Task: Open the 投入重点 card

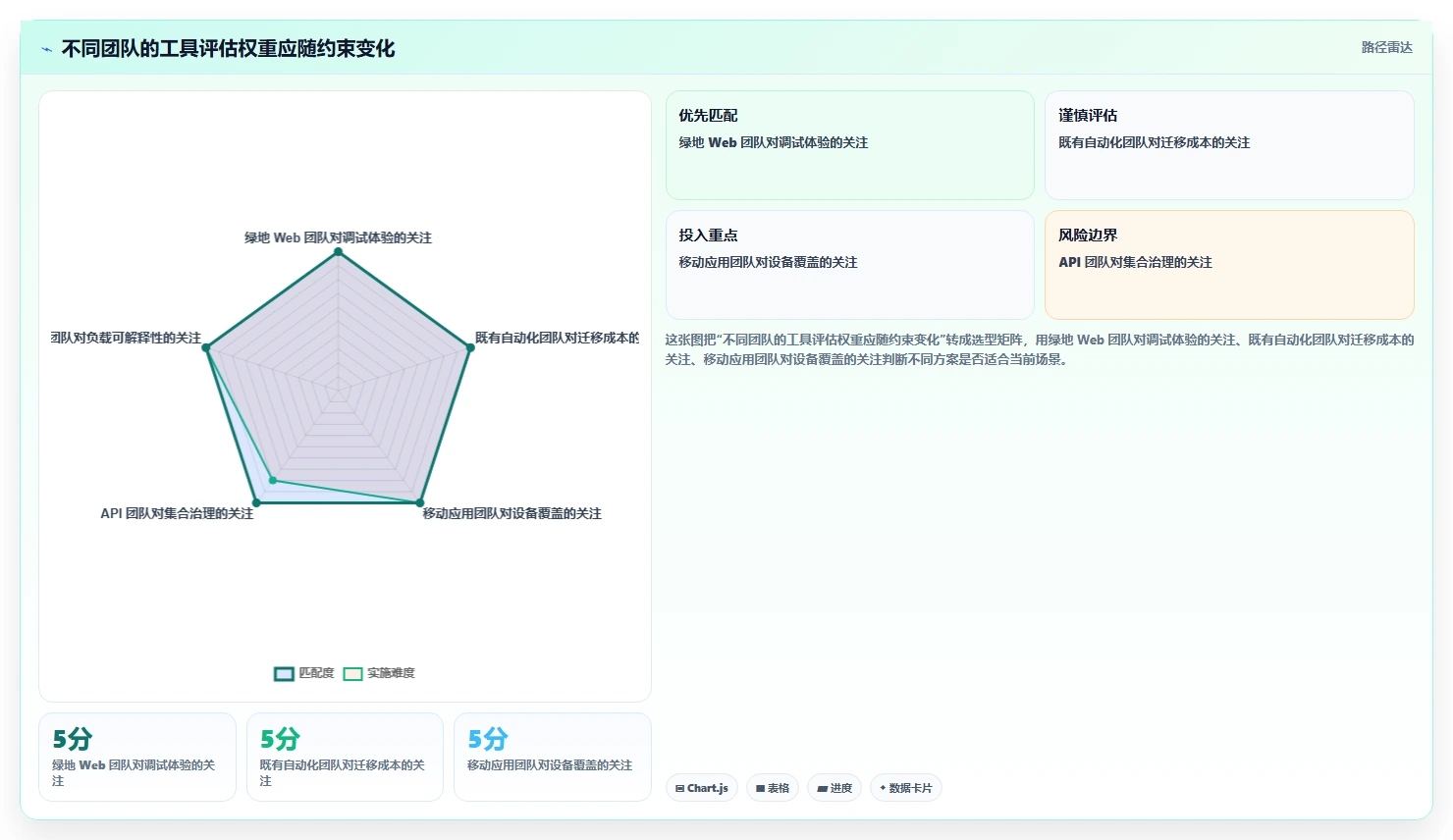Action: 850,265
